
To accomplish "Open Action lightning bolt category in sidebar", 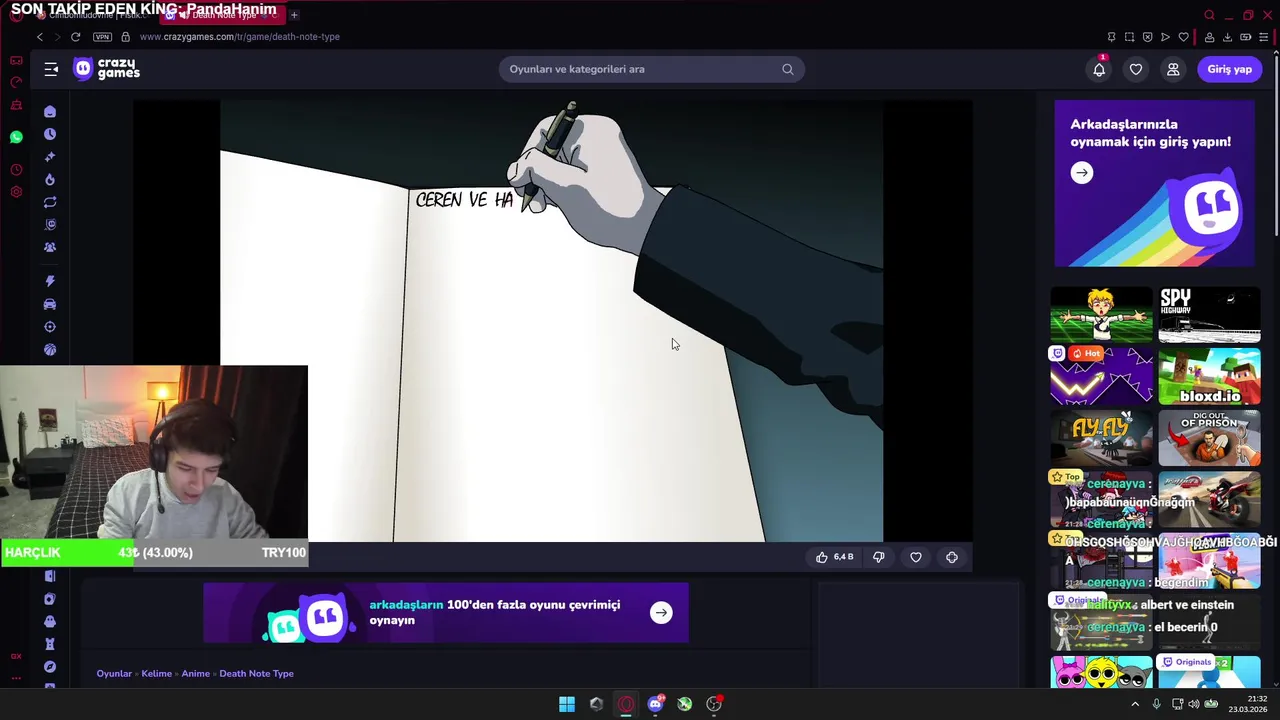I will (50, 281).
